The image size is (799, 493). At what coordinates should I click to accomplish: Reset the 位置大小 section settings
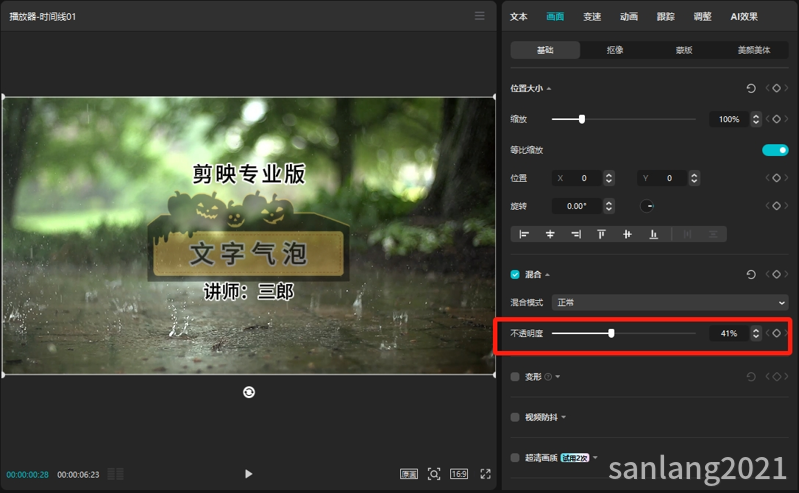click(751, 88)
